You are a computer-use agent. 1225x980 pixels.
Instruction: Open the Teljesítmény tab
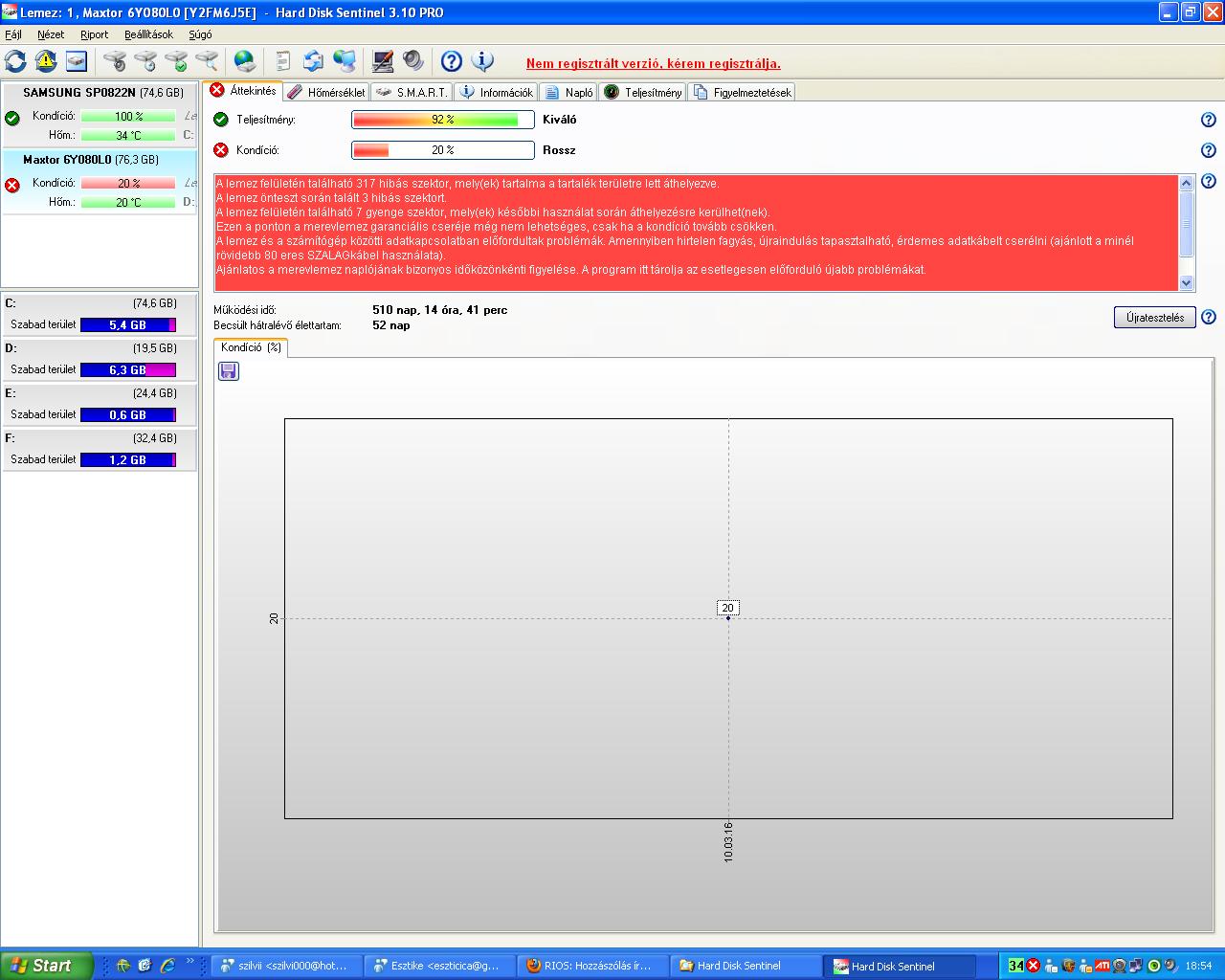point(642,93)
